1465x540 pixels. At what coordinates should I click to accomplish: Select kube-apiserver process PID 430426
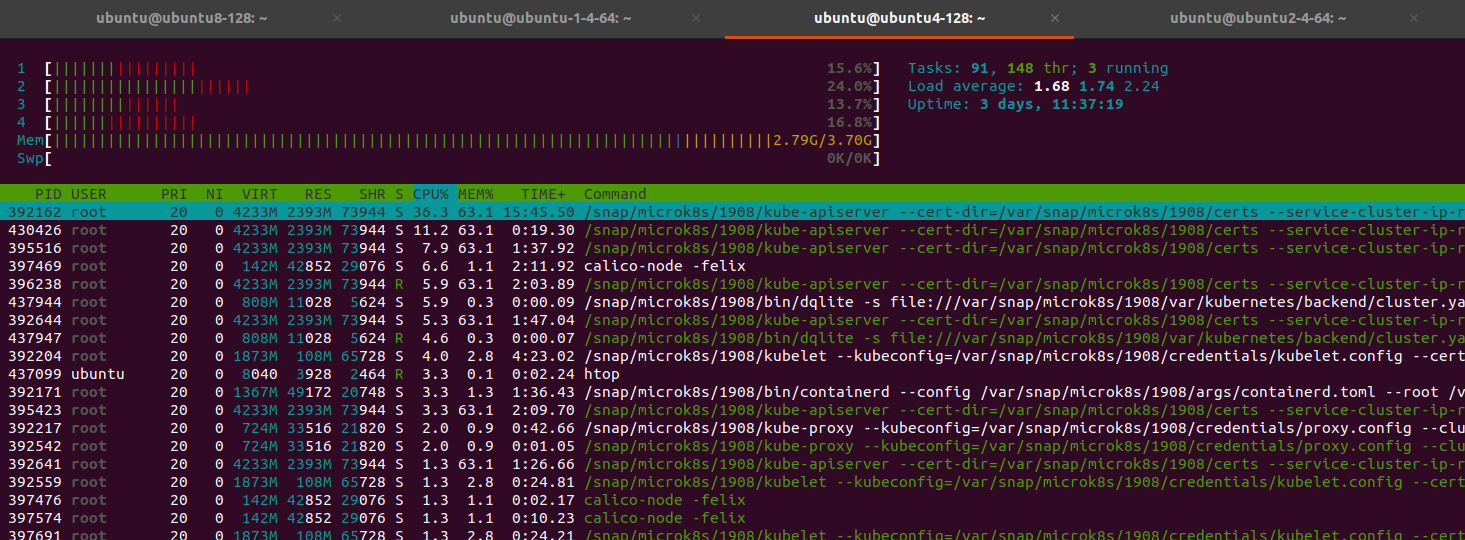pos(732,230)
